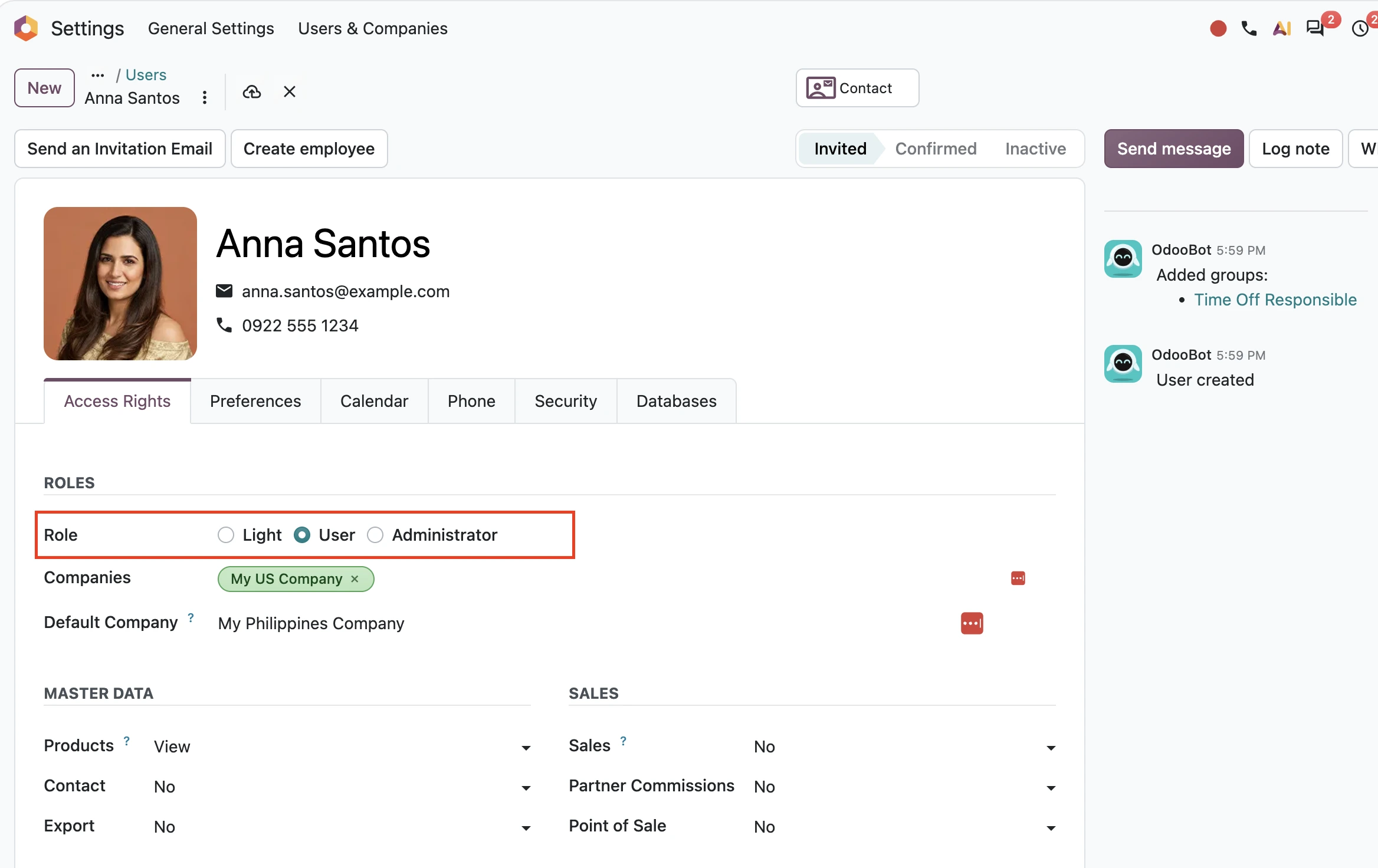
Task: Switch to the Preferences tab
Action: click(x=255, y=401)
